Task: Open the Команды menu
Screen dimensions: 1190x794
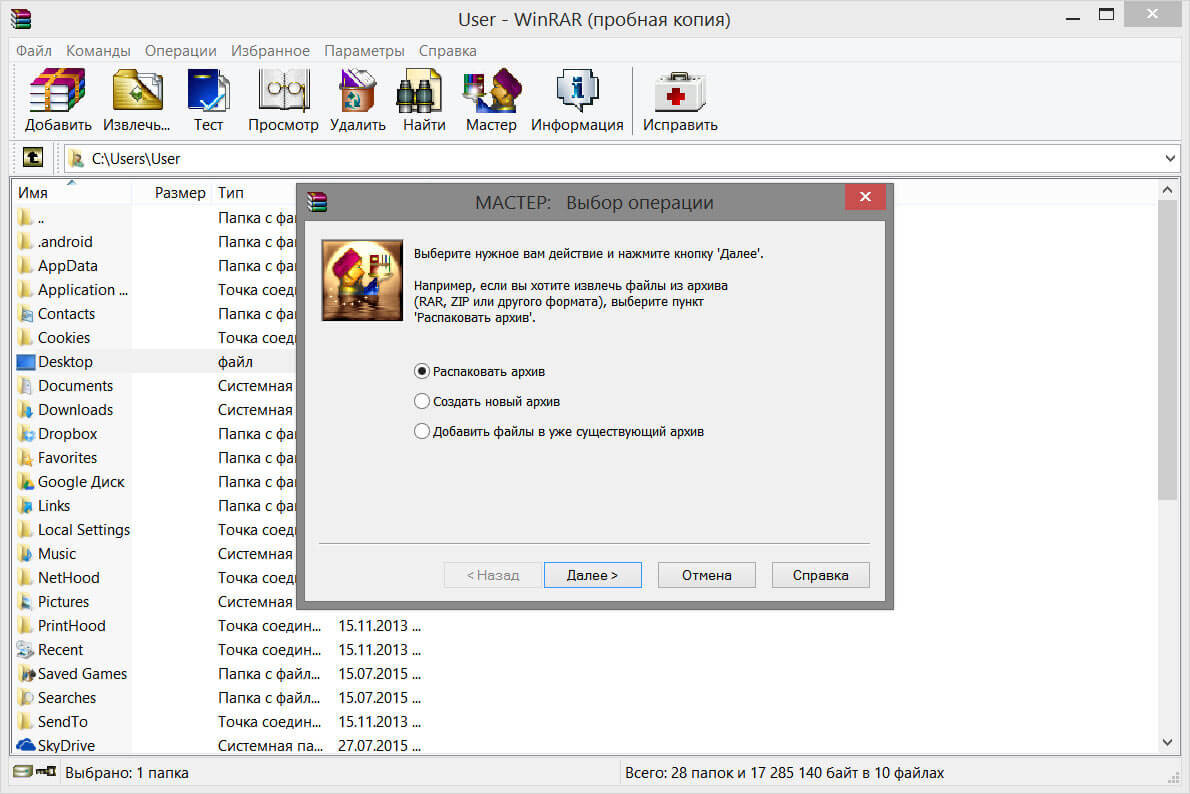Action: click(98, 51)
